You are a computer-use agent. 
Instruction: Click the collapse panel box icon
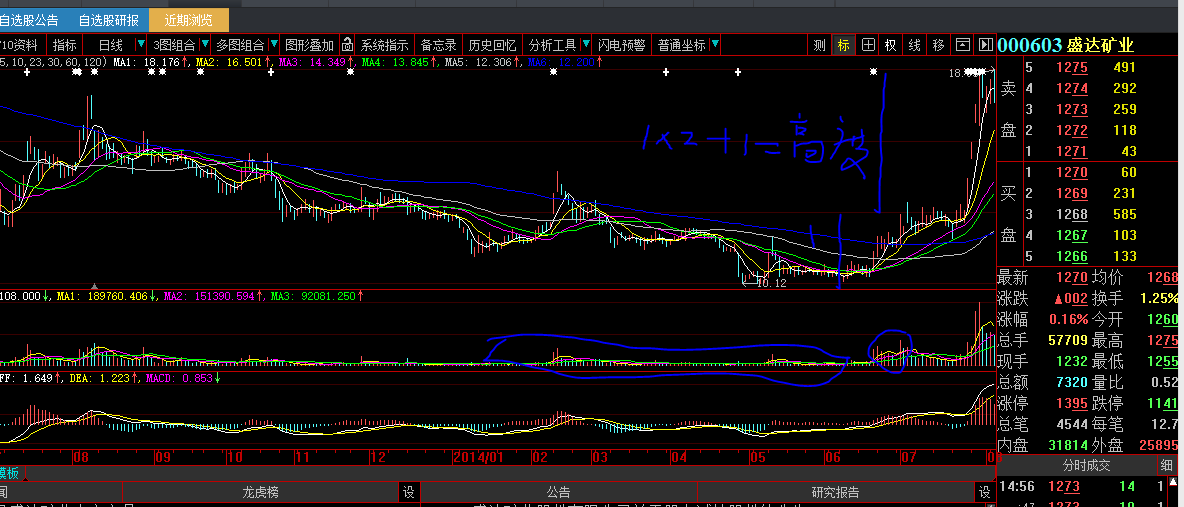pyautogui.click(x=963, y=45)
